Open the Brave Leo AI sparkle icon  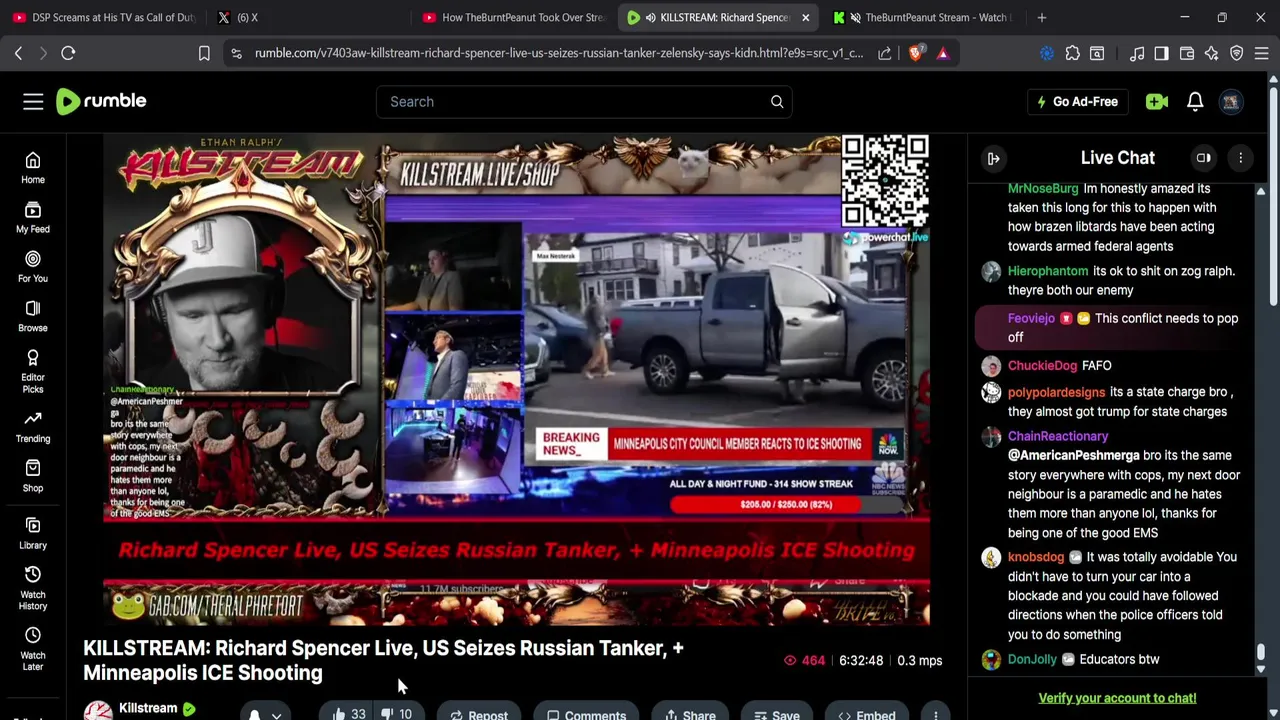(x=1212, y=53)
